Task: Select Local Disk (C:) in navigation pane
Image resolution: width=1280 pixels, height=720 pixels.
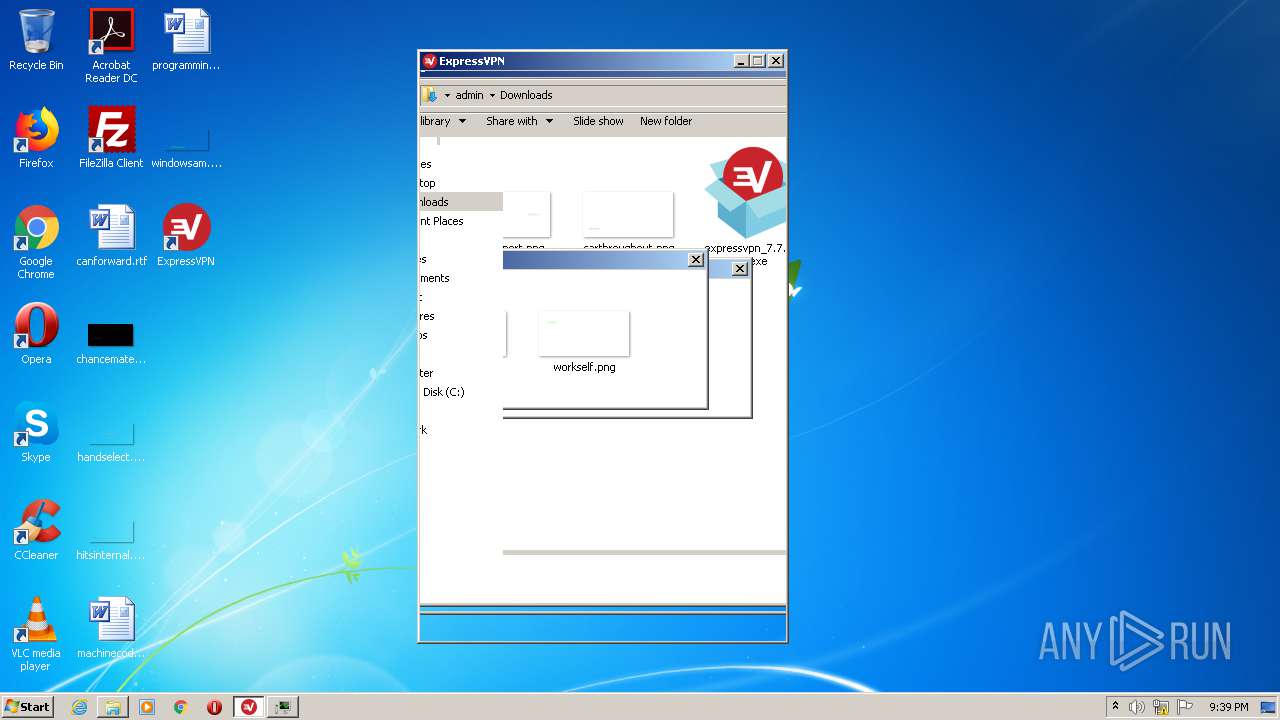Action: 443,392
